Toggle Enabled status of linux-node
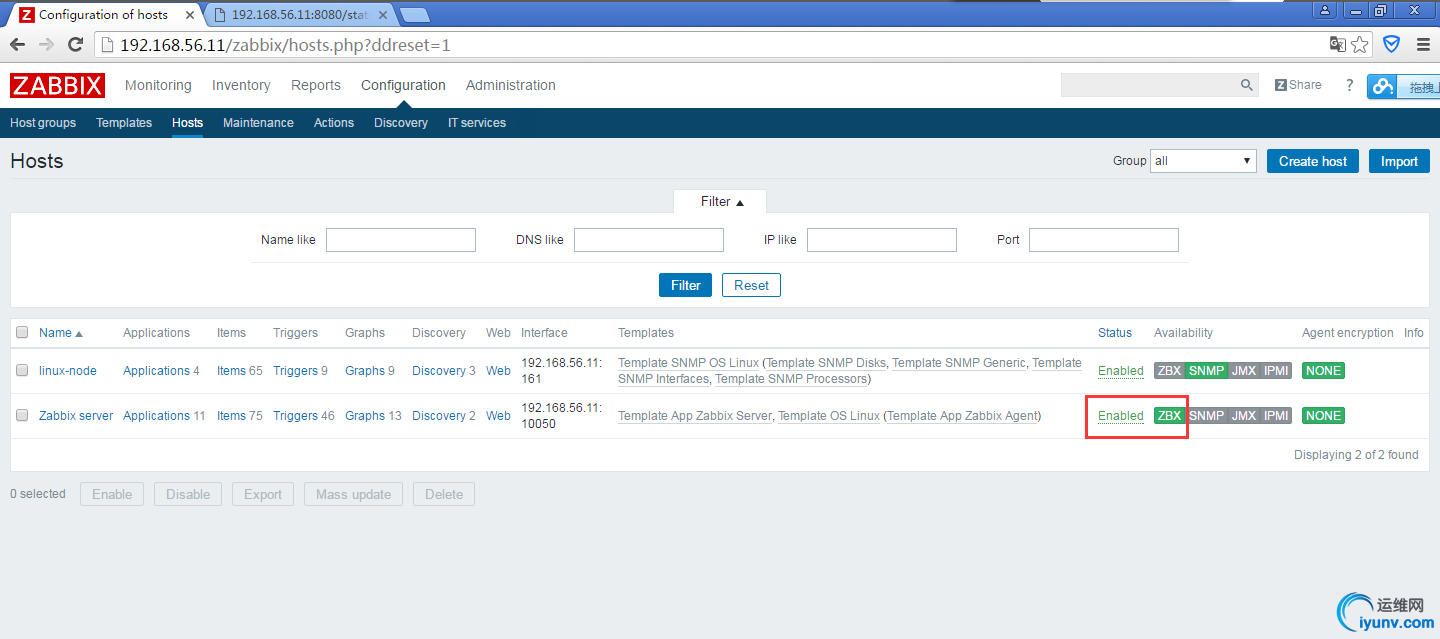The height and width of the screenshot is (639, 1440). pos(1121,371)
